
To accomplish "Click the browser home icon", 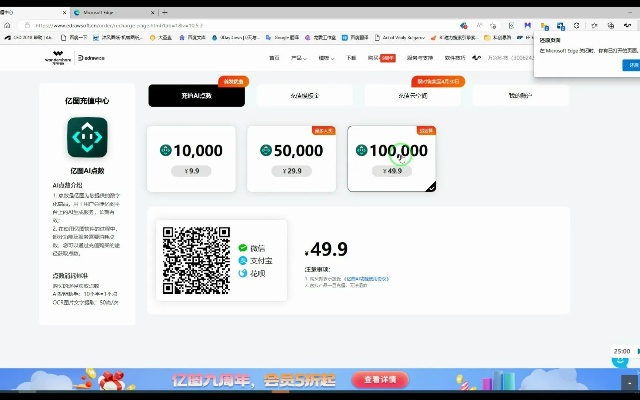I will point(7,25).
